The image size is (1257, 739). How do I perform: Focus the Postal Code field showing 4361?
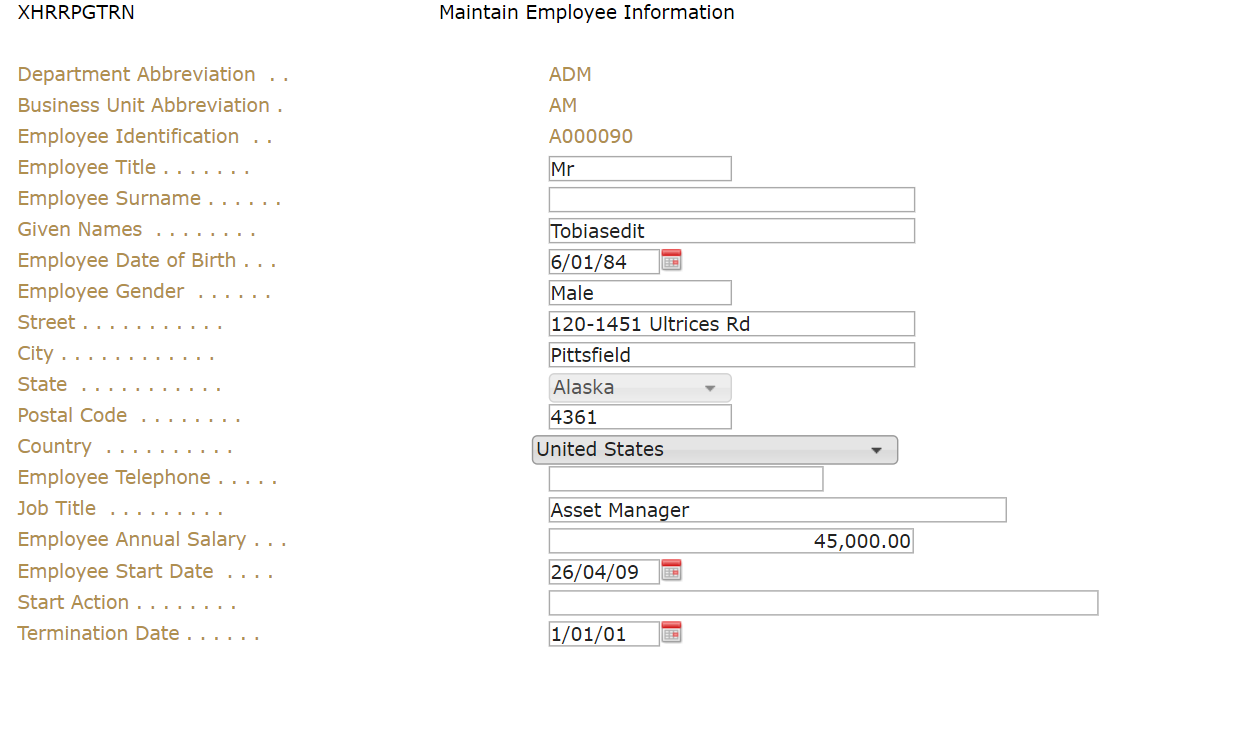click(x=640, y=417)
